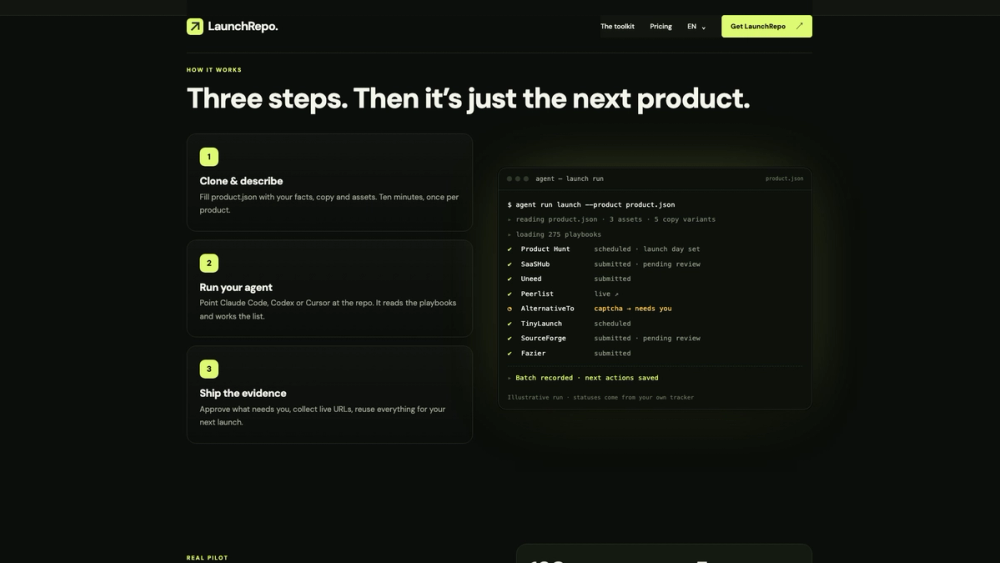Click the product.json label in terminal header
This screenshot has width=1000, height=563.
(x=784, y=179)
